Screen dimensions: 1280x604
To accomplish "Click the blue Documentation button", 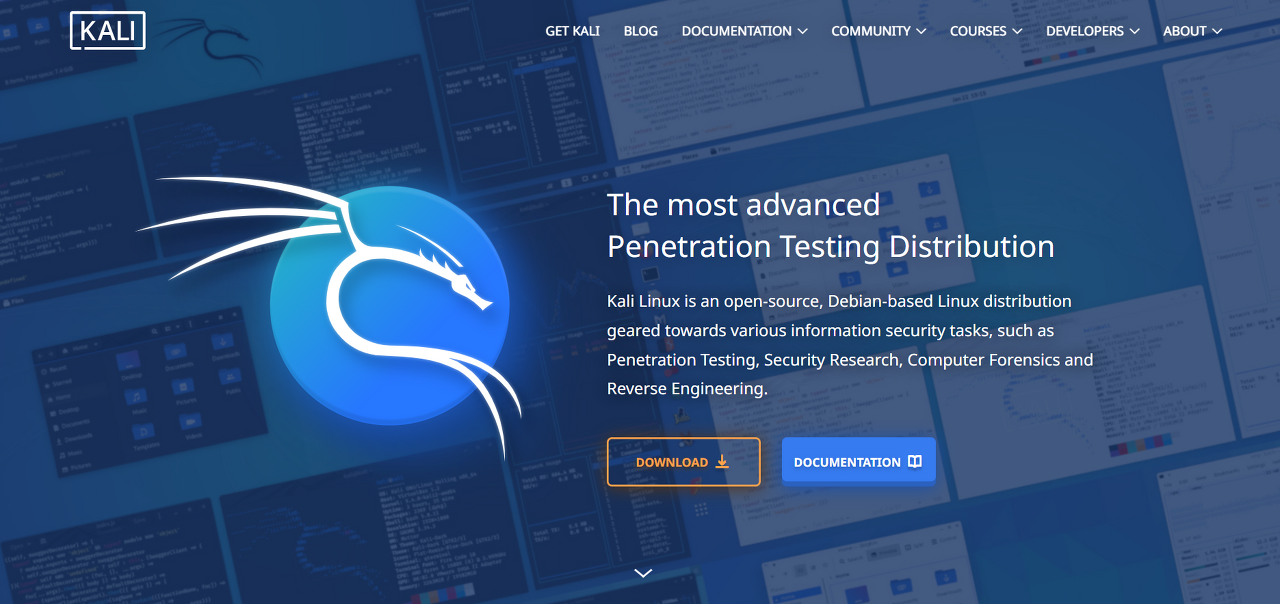I will coord(859,461).
